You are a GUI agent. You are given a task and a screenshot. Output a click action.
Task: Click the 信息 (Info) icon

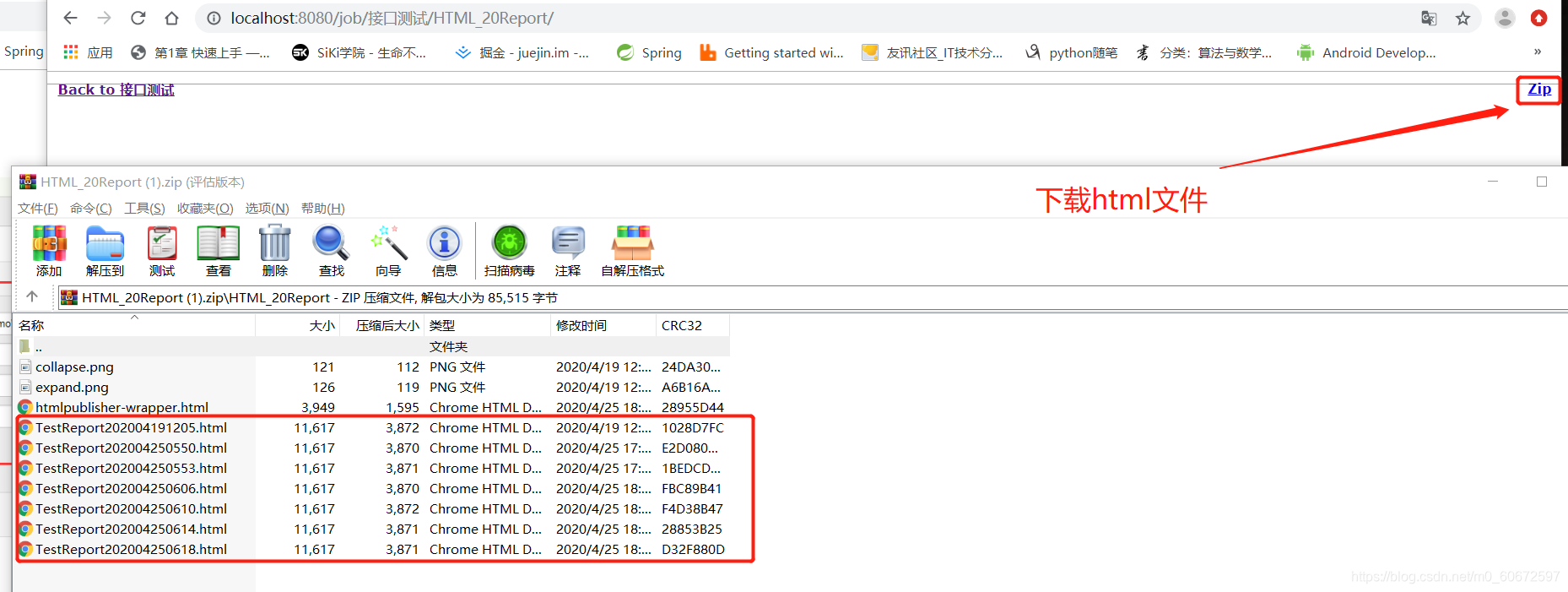pos(445,251)
